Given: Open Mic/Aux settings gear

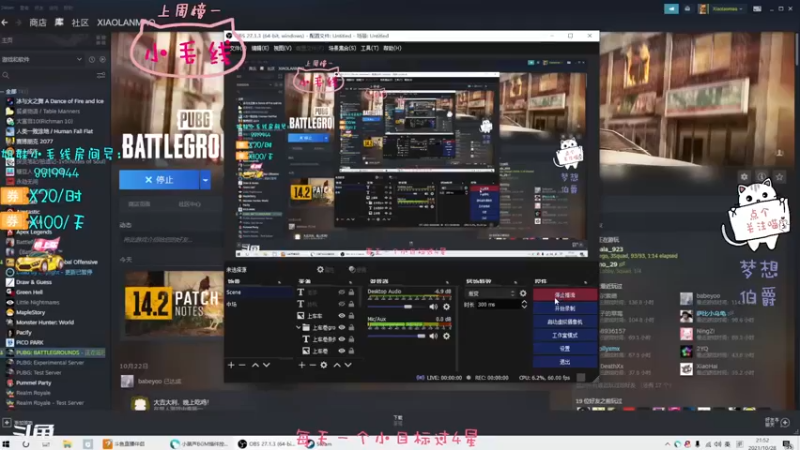Looking at the screenshot, I should point(446,336).
